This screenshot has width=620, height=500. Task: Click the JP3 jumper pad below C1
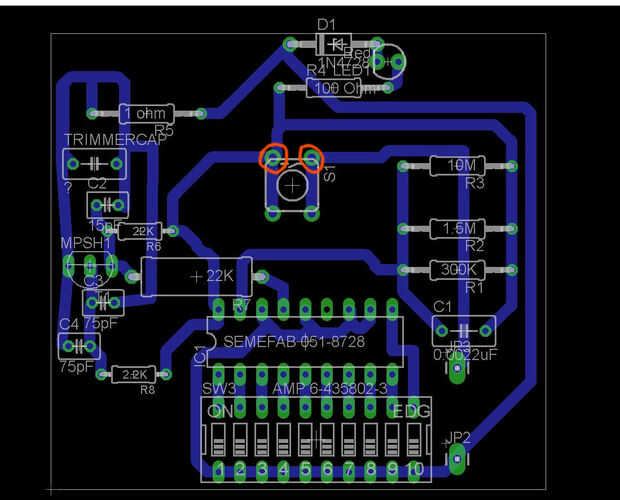(x=457, y=368)
